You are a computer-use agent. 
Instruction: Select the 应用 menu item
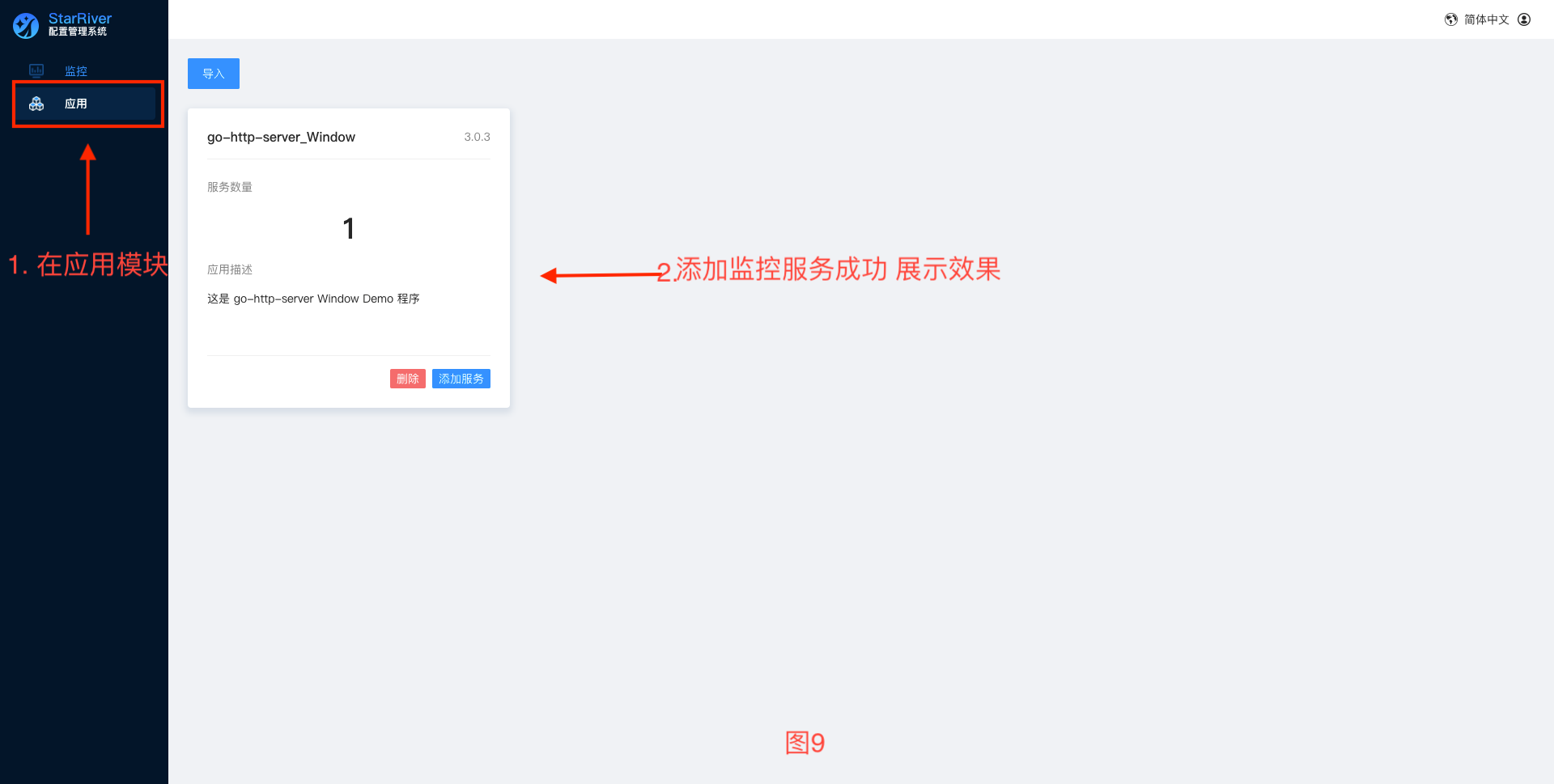(x=84, y=104)
